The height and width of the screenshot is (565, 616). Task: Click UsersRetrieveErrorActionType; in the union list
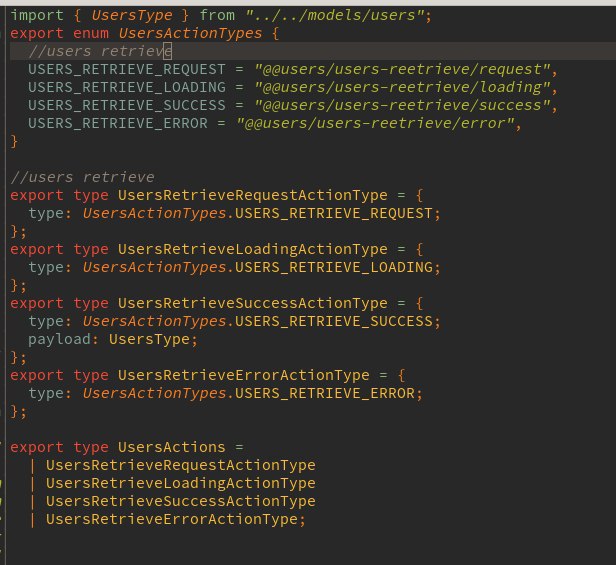[176, 519]
